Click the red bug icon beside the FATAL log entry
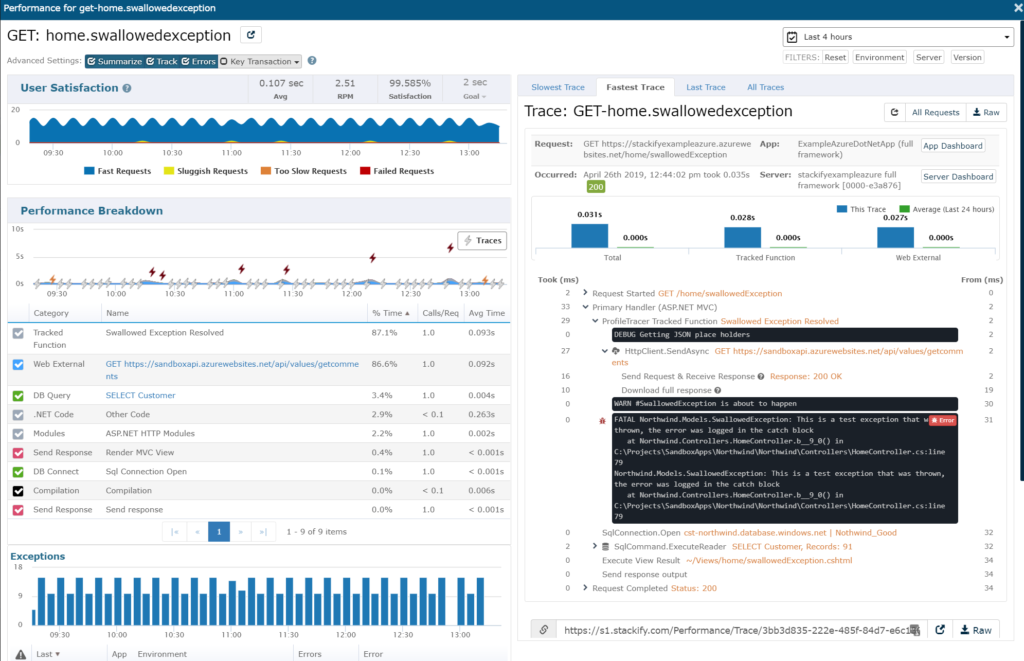 click(x=600, y=420)
